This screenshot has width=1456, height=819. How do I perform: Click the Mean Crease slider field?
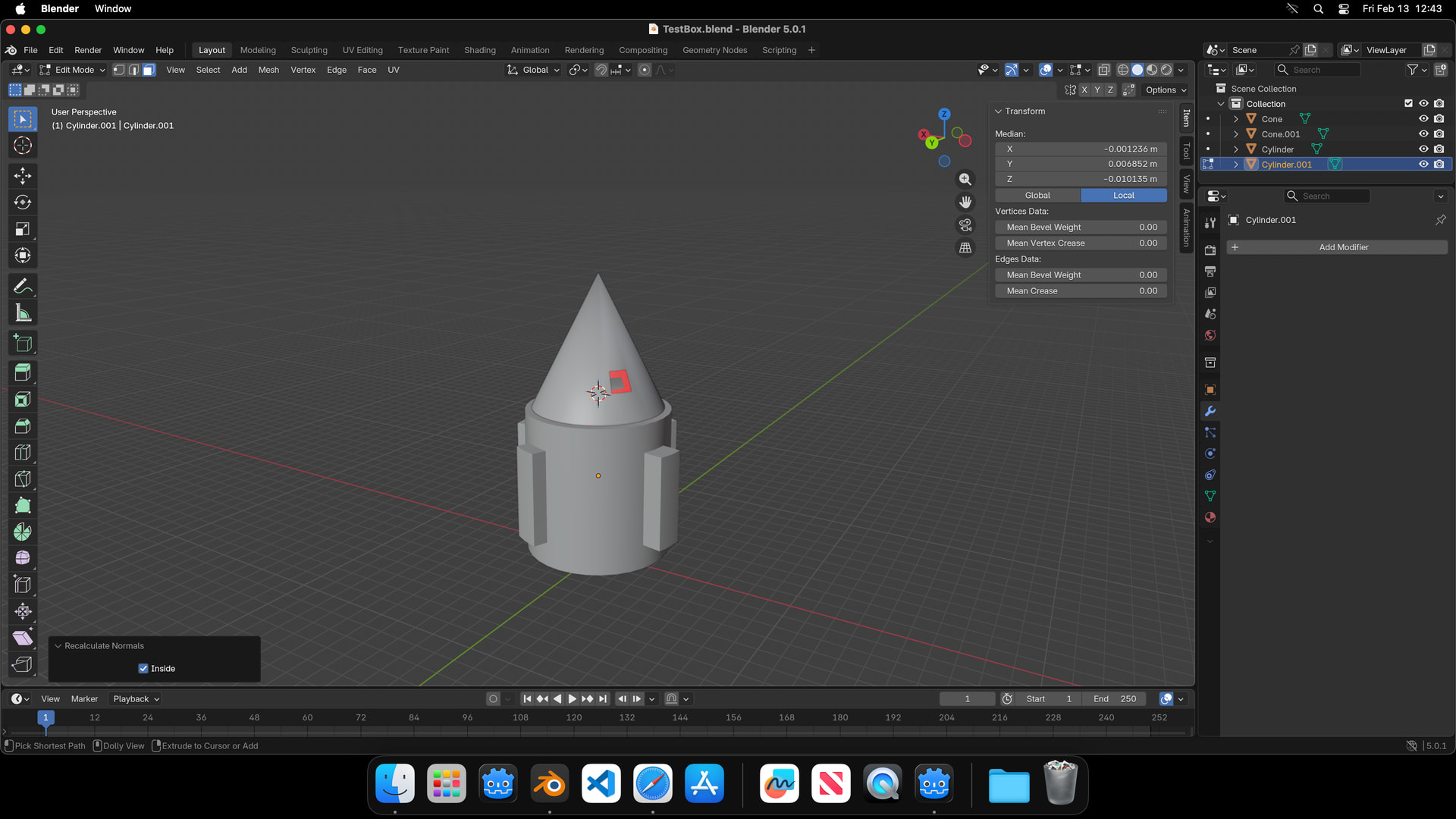pos(1081,291)
